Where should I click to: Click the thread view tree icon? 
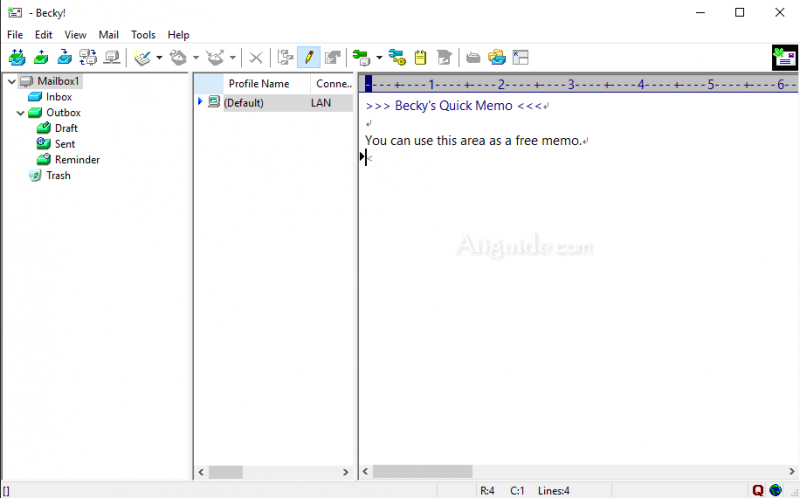coord(285,57)
